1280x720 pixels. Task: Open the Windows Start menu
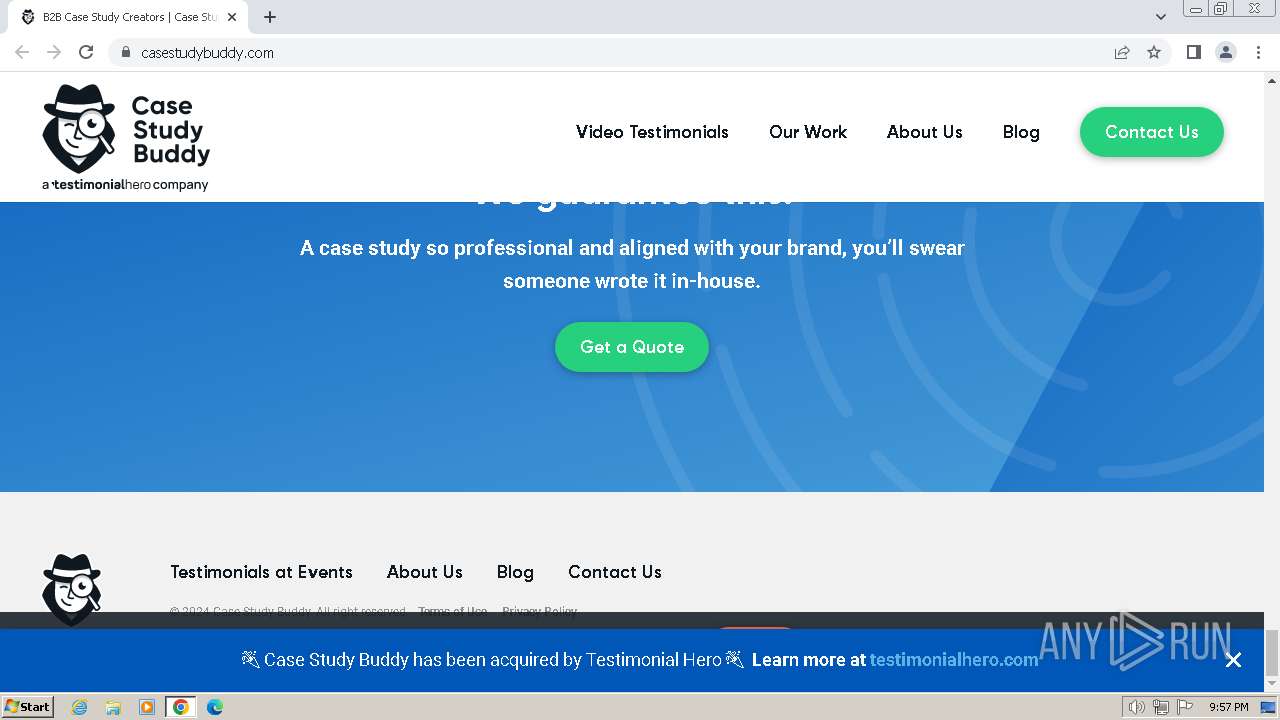point(28,707)
